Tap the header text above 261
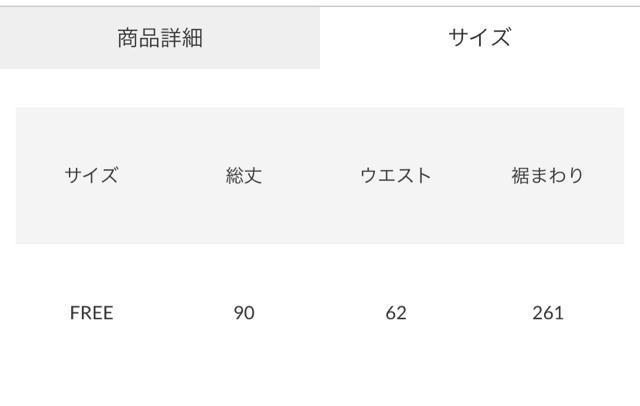The image size is (640, 406). 548,176
